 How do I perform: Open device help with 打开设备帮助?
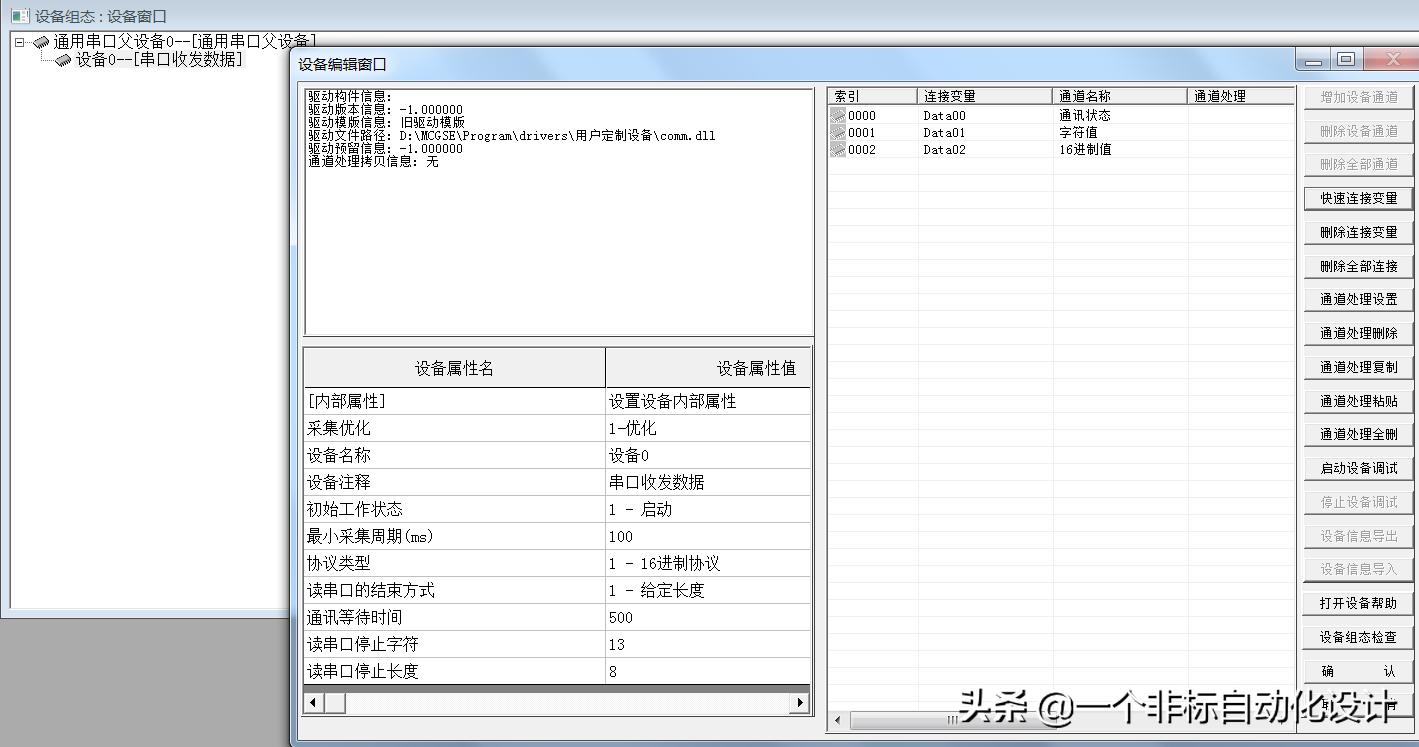[x=1357, y=602]
